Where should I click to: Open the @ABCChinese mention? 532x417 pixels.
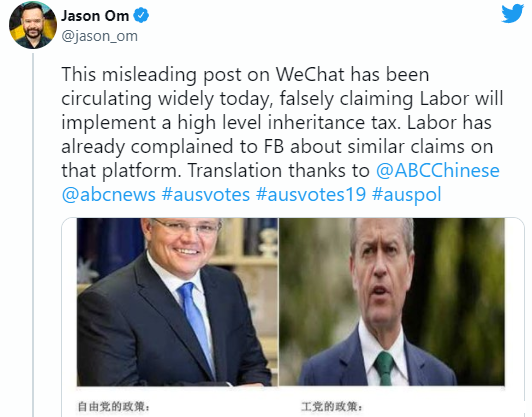(x=438, y=170)
